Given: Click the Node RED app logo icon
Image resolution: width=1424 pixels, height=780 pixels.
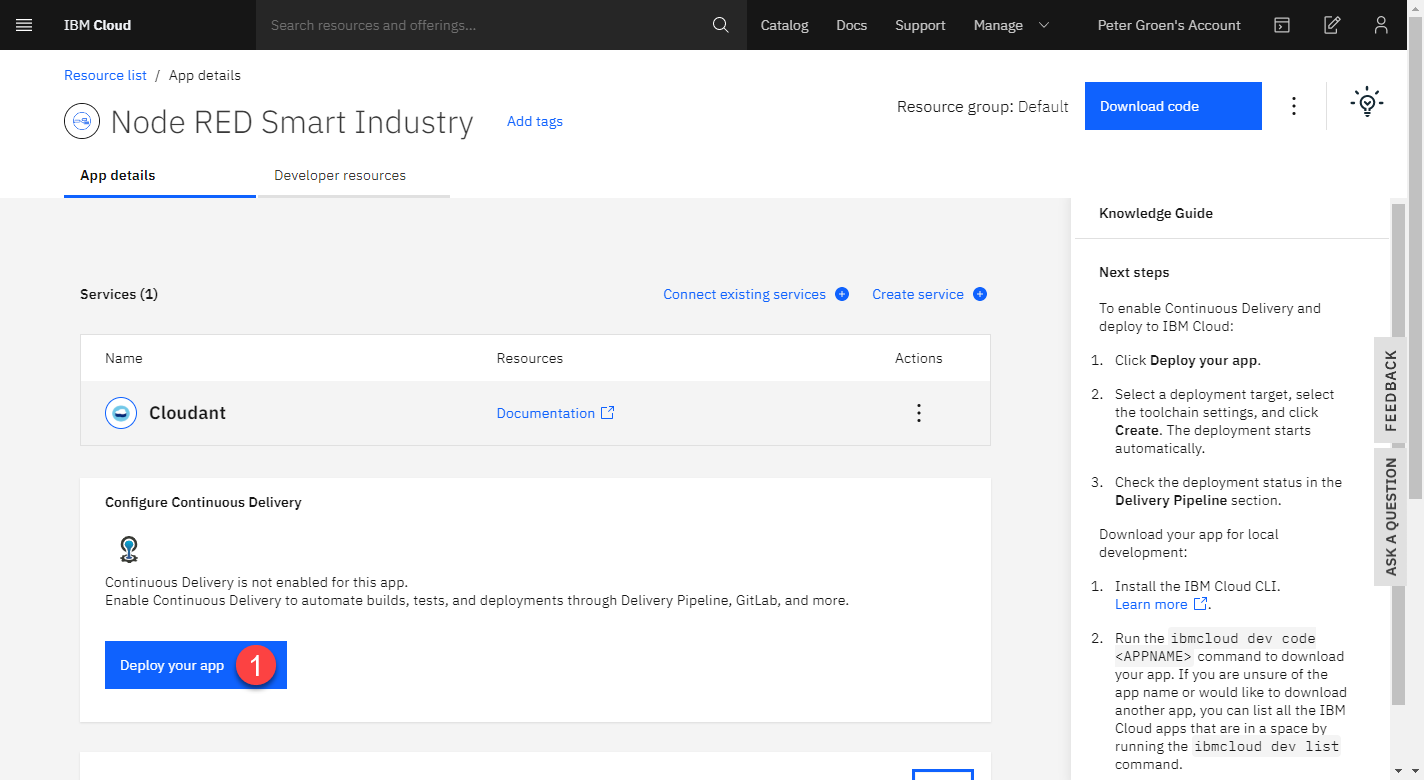Looking at the screenshot, I should tap(82, 122).
